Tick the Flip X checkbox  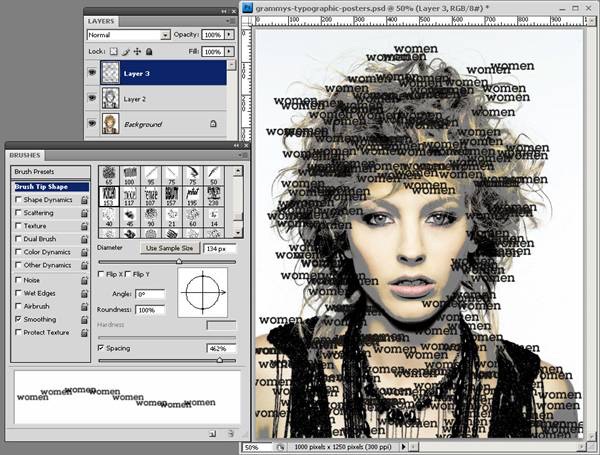click(x=102, y=274)
